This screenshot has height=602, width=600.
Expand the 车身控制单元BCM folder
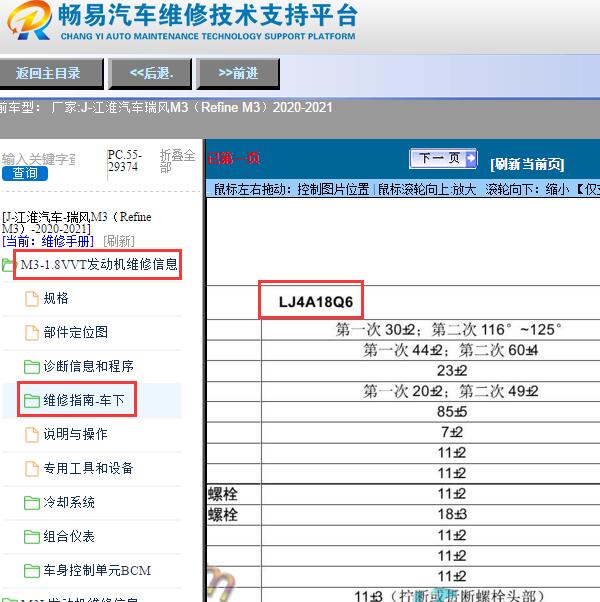97,570
